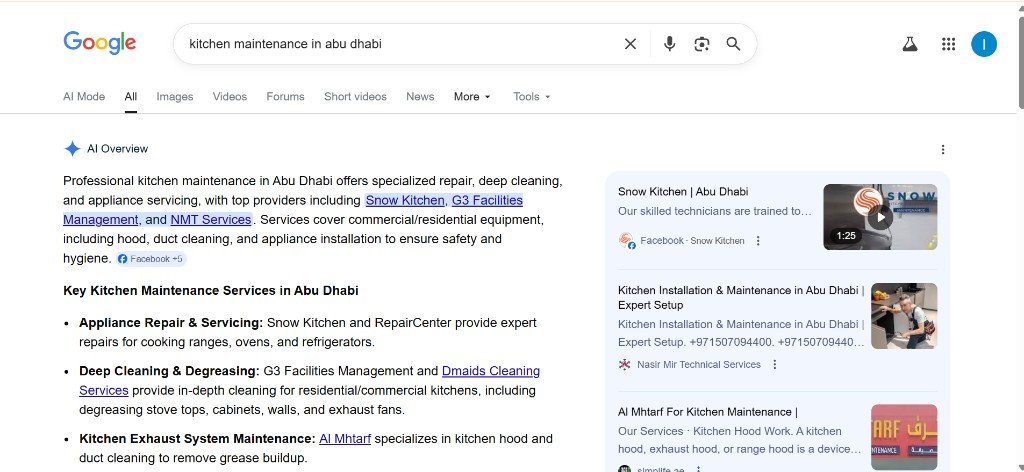Screen dimensions: 1024x472
Task: Click the 'Nasir Mir Technical Services' source name
Action: [699, 364]
